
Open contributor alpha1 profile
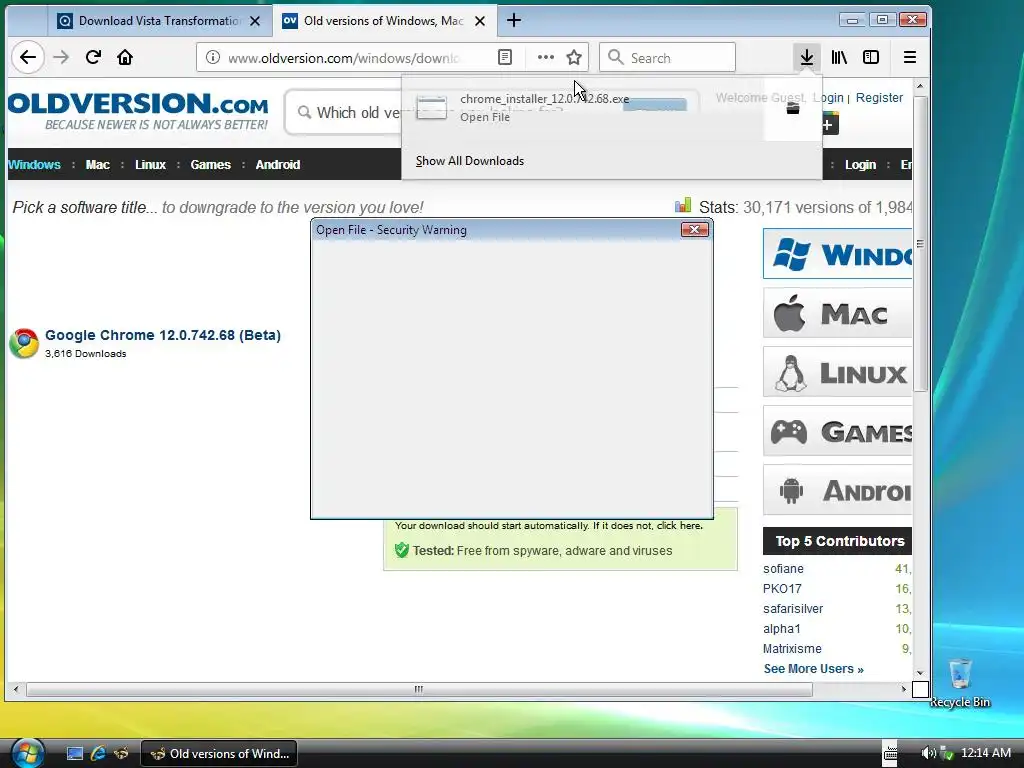pyautogui.click(x=781, y=629)
